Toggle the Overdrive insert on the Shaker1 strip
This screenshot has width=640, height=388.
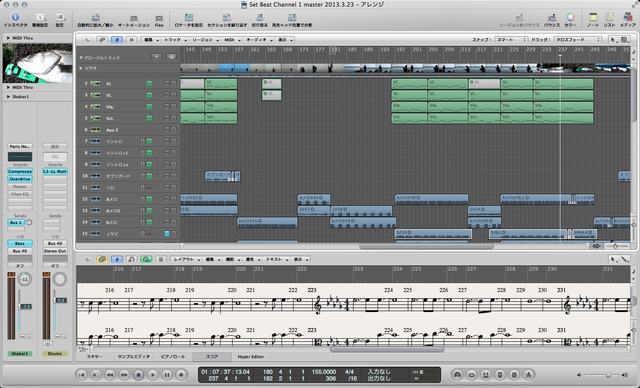coord(20,179)
